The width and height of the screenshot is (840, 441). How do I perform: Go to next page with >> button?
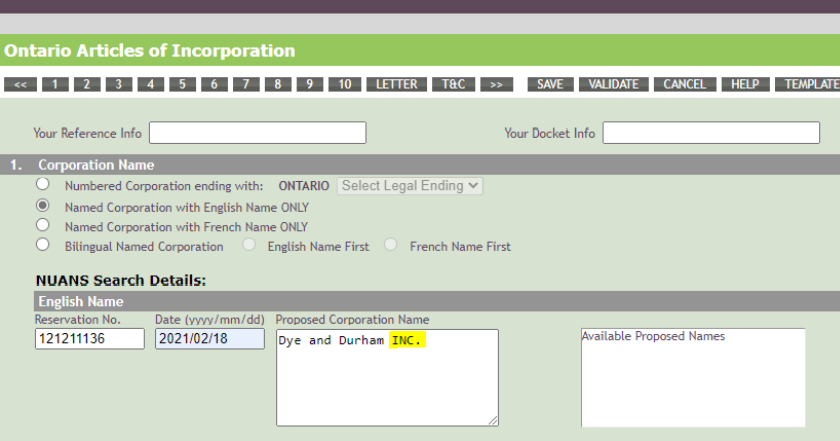tap(497, 85)
